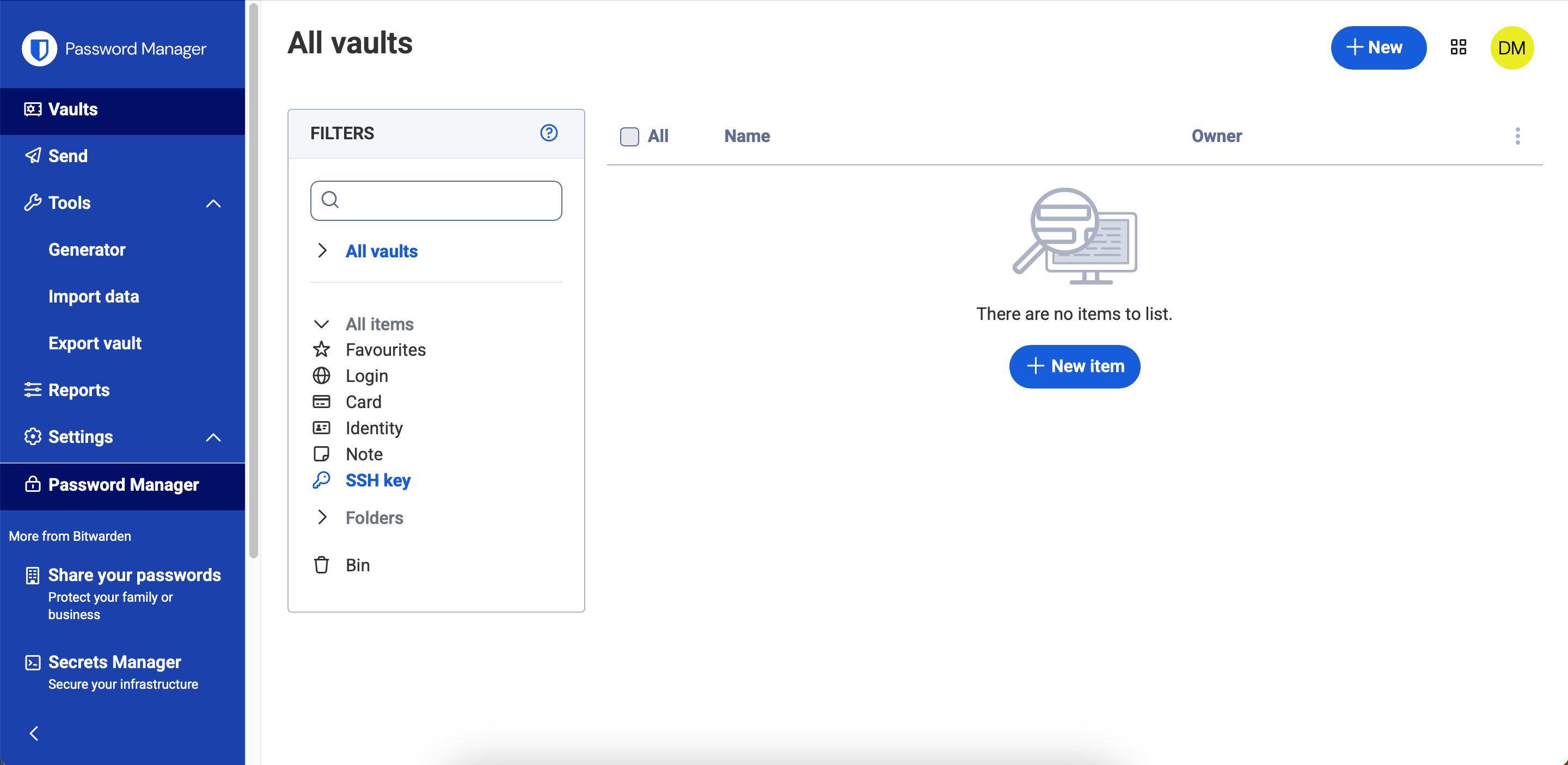Filter by All vaults link

click(382, 251)
